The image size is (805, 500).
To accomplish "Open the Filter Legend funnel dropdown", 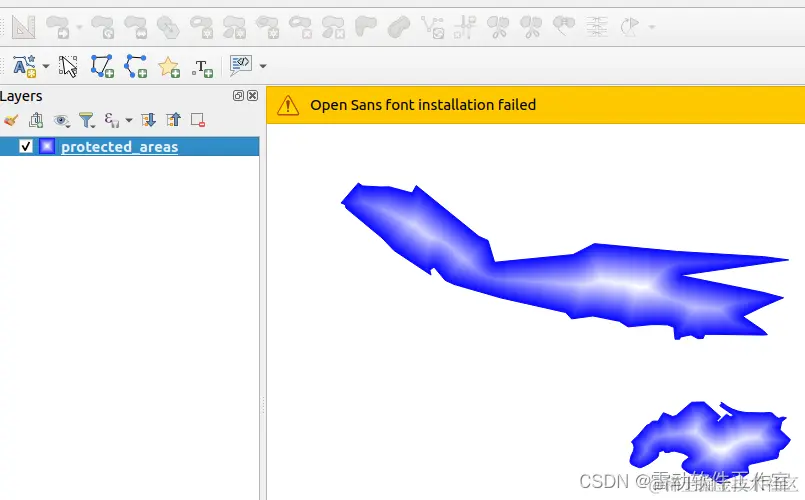I will click(x=87, y=121).
